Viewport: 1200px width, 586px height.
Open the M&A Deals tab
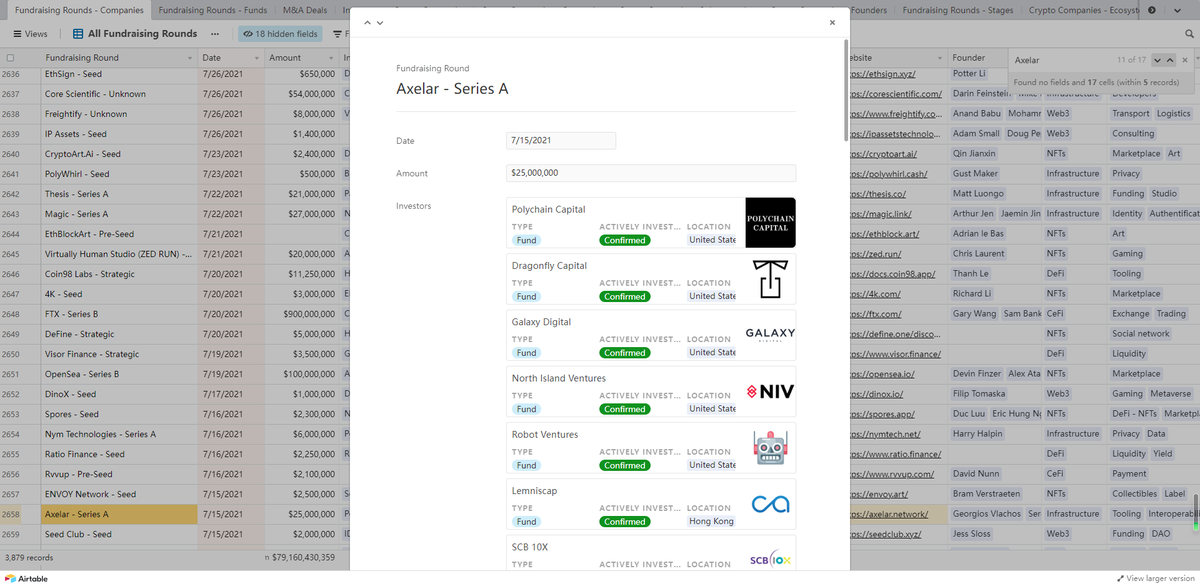tap(304, 10)
